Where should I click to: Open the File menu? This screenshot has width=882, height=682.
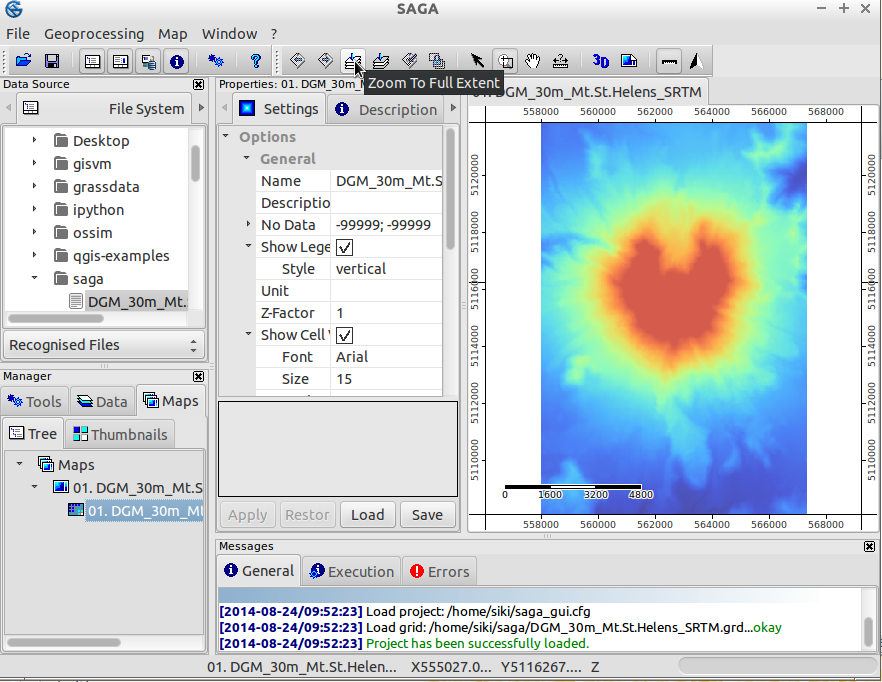pos(18,34)
